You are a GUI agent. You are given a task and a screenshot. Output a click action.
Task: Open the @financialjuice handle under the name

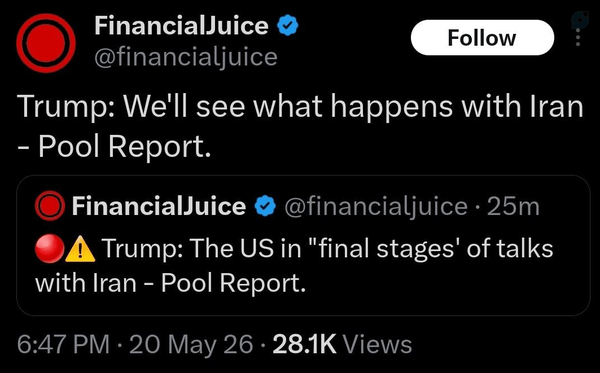point(186,57)
